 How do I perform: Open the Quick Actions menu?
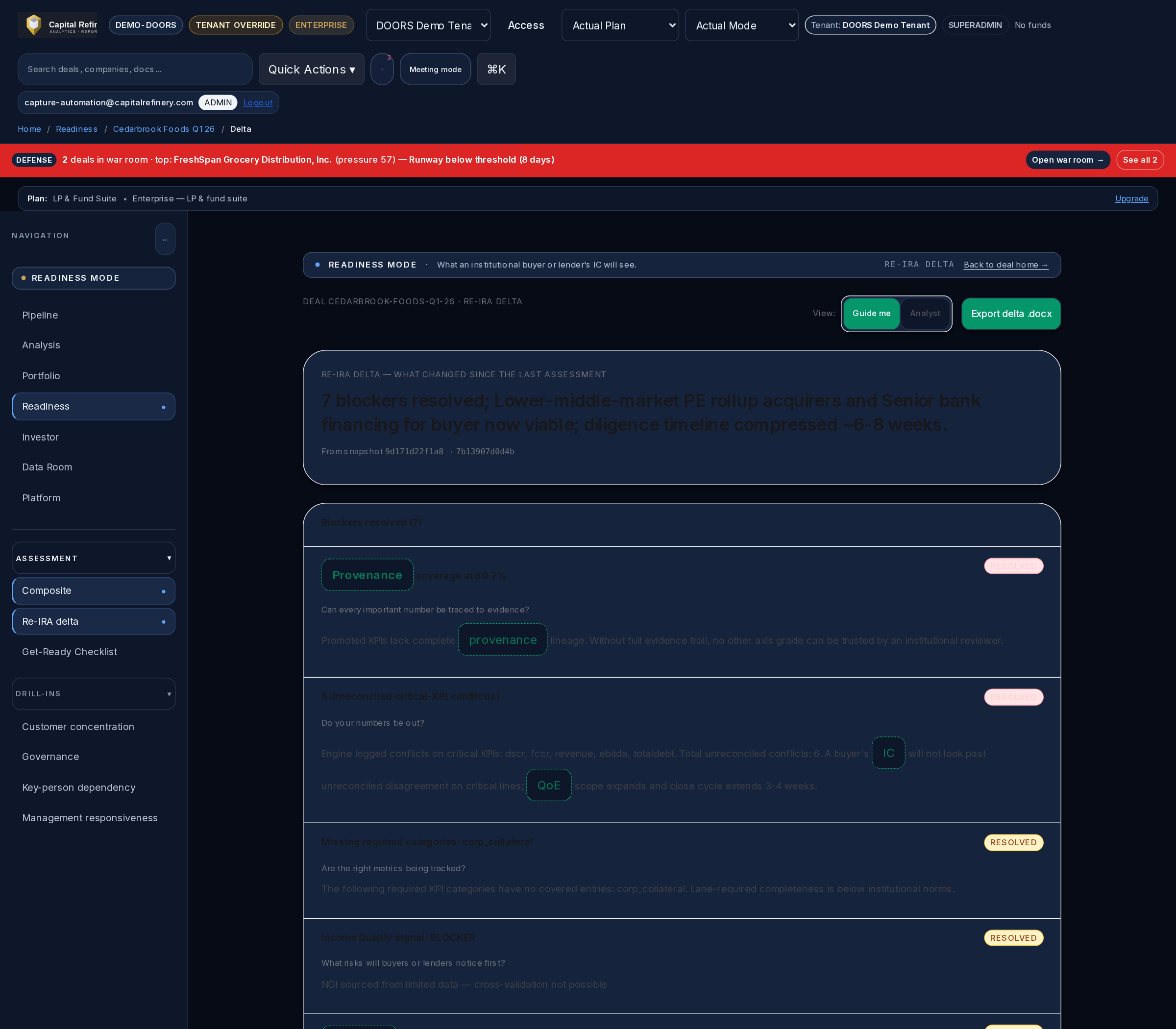coord(311,69)
